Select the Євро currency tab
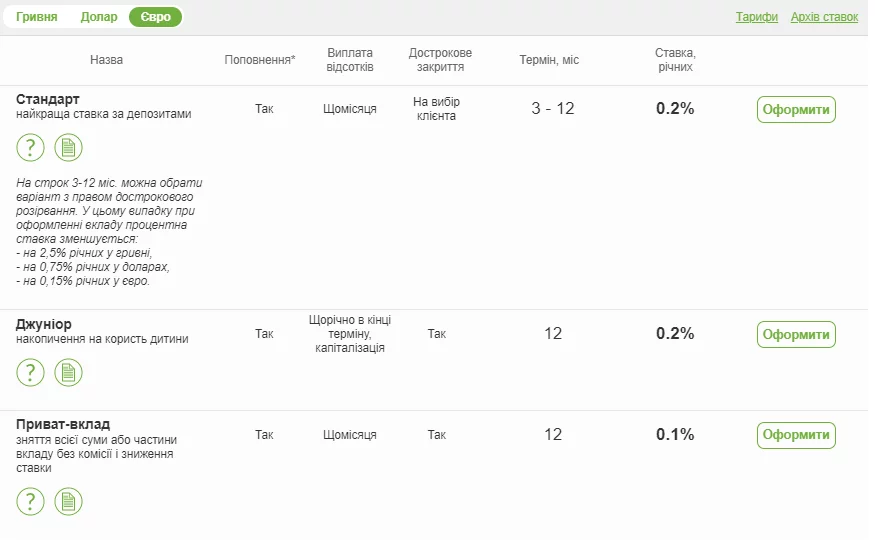The width and height of the screenshot is (875, 540). pyautogui.click(x=155, y=17)
